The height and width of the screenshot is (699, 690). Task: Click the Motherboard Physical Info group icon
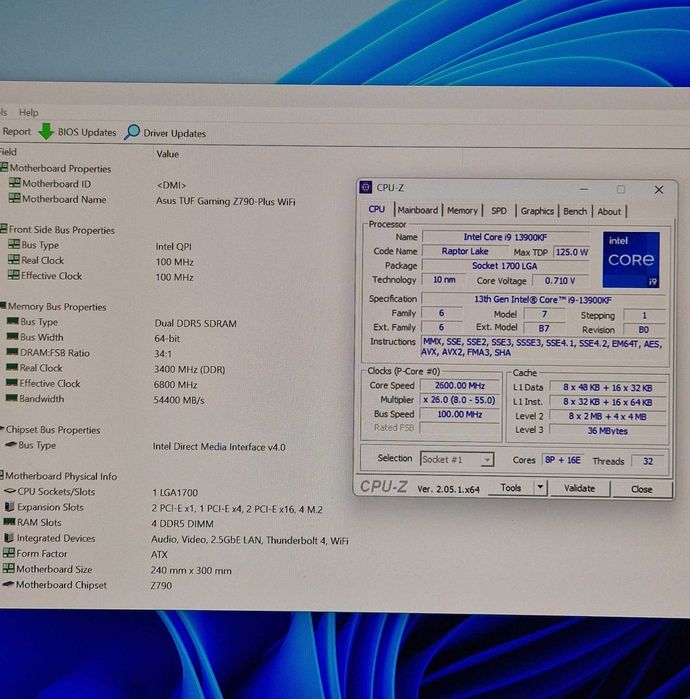coord(2,475)
